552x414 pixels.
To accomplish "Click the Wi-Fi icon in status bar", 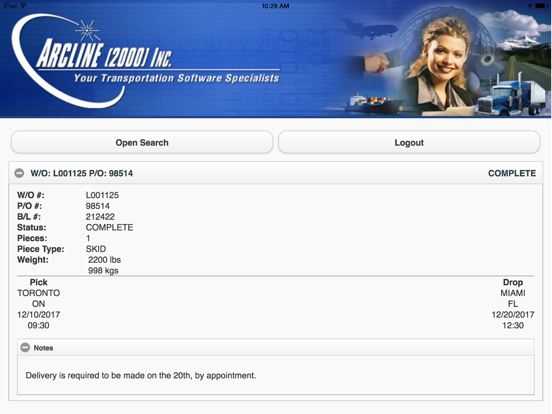I will (23, 6).
